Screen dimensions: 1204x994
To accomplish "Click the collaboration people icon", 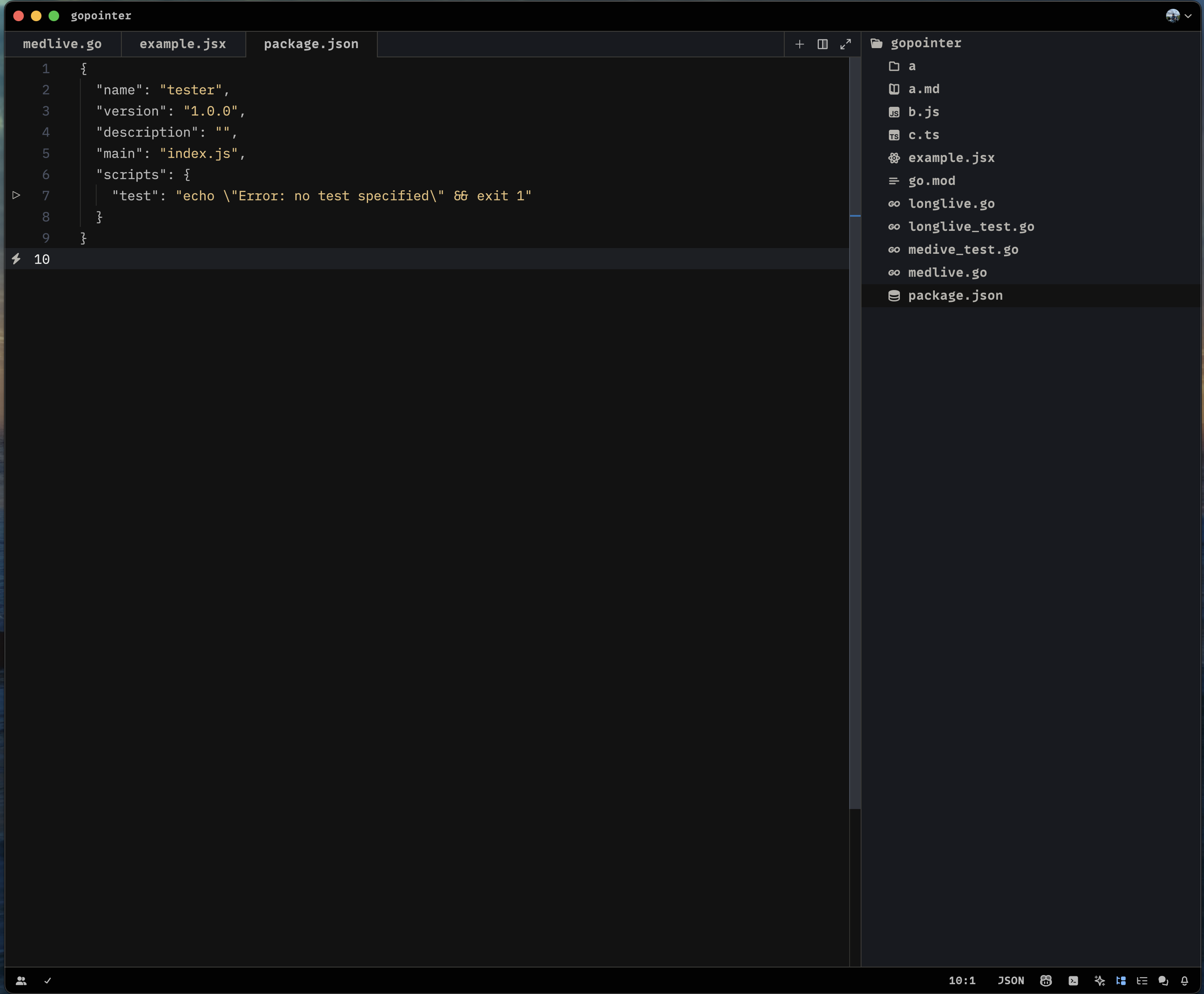I will point(21,981).
